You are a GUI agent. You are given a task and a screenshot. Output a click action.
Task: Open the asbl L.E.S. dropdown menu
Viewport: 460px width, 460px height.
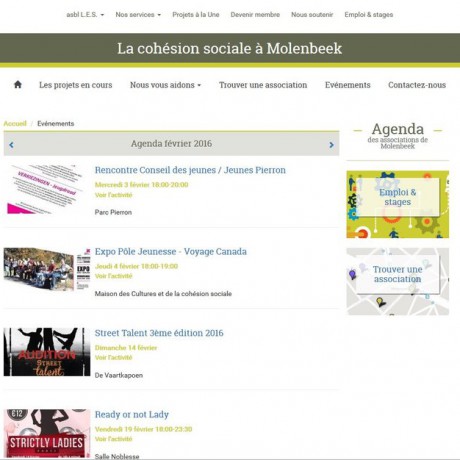point(85,15)
